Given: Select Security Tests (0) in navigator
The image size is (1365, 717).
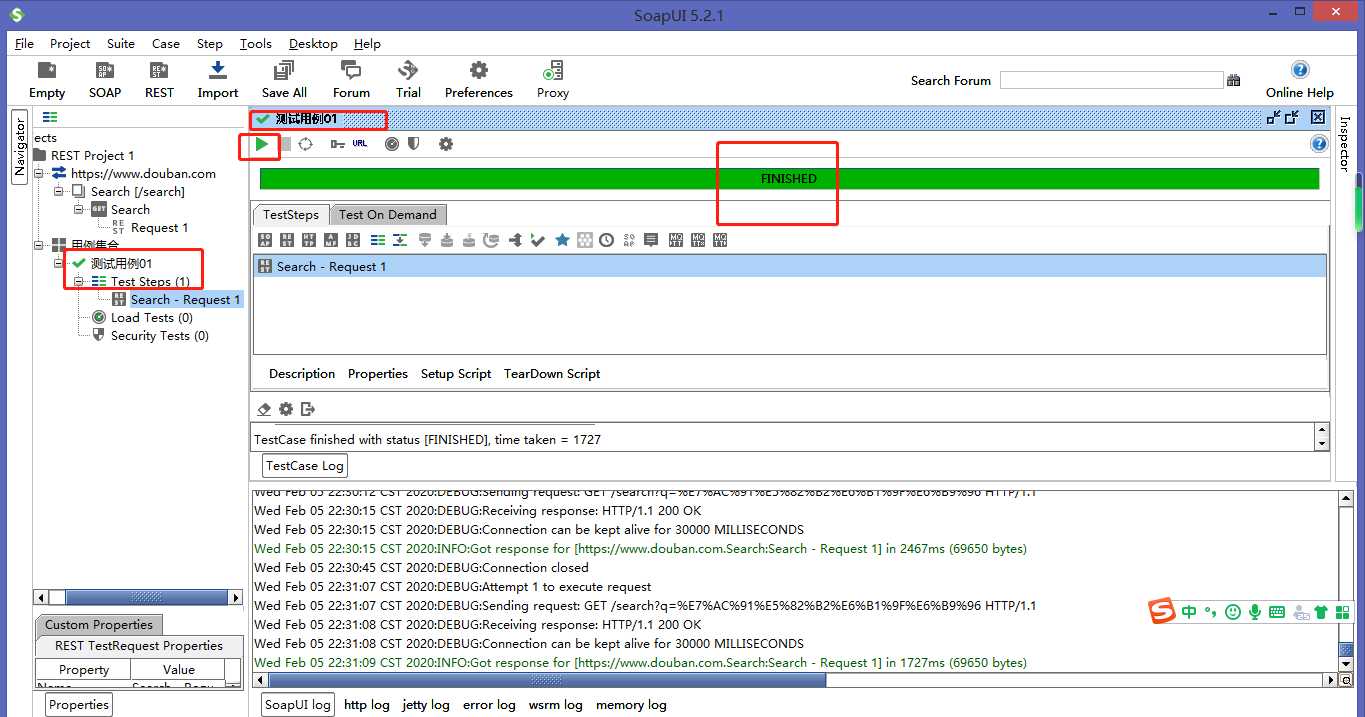Looking at the screenshot, I should click(x=159, y=335).
